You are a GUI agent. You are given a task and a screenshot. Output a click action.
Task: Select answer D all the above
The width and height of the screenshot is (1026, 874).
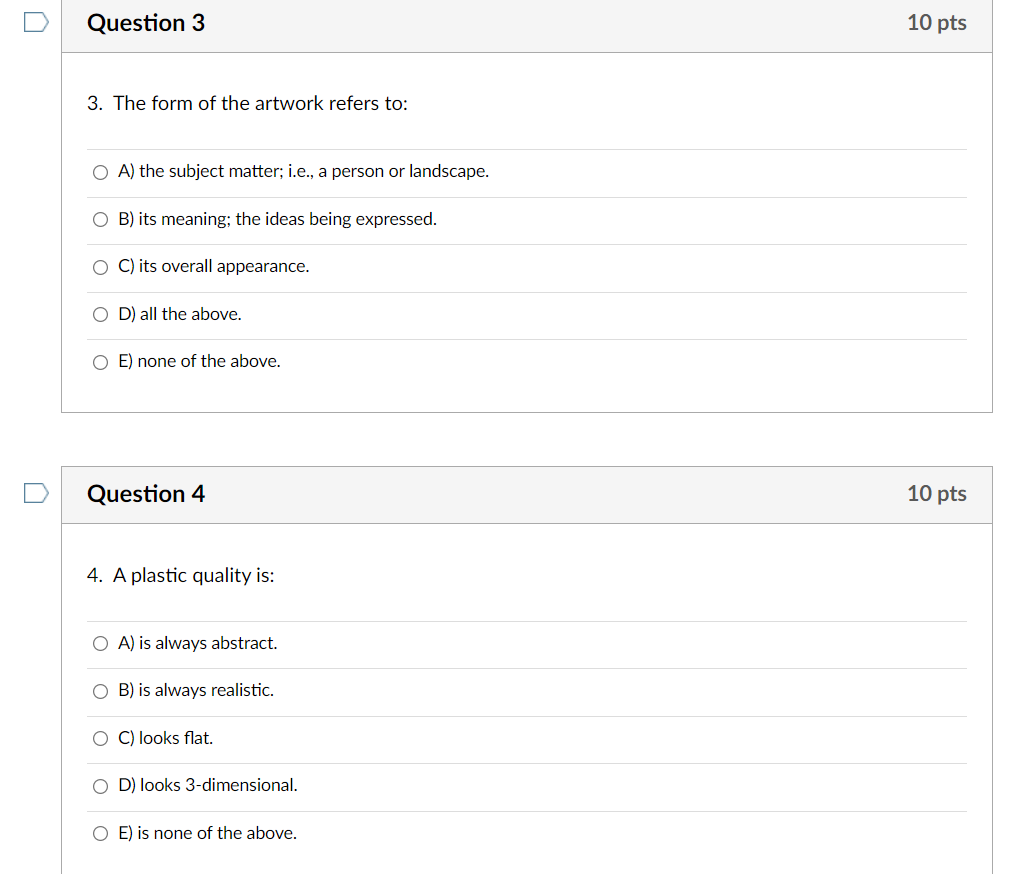[100, 314]
